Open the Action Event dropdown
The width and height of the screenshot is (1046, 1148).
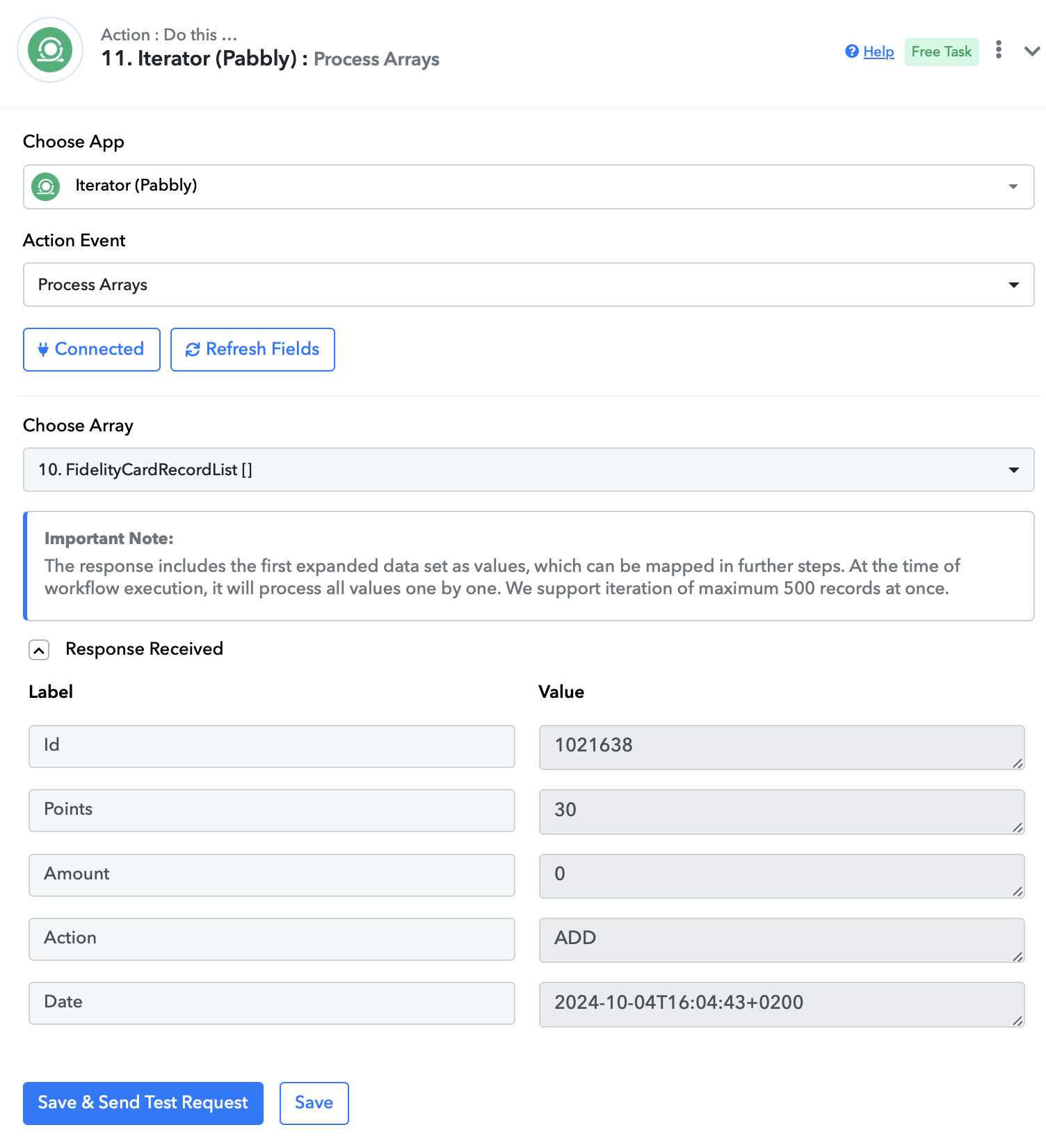tap(529, 285)
